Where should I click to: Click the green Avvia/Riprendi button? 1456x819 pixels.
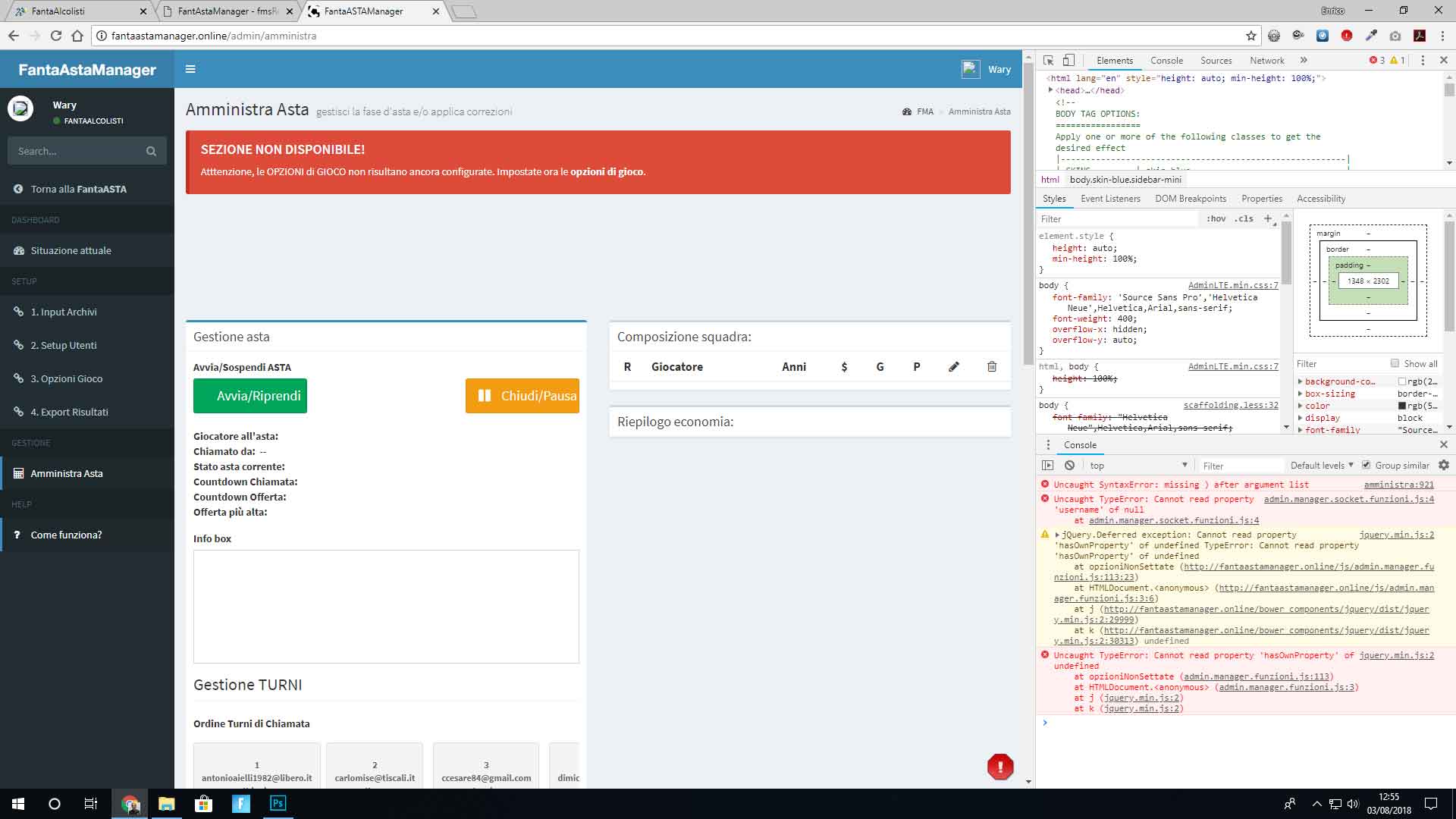250,396
